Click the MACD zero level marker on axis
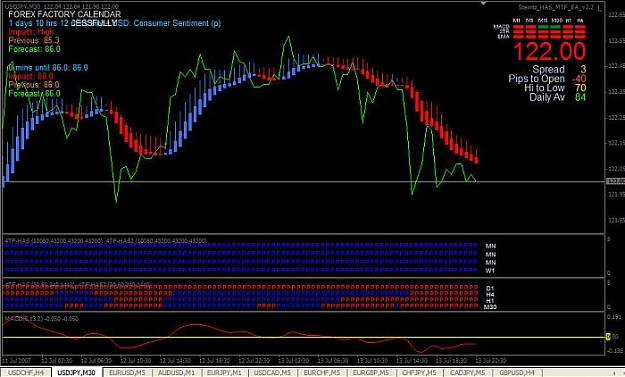 [x=608, y=337]
